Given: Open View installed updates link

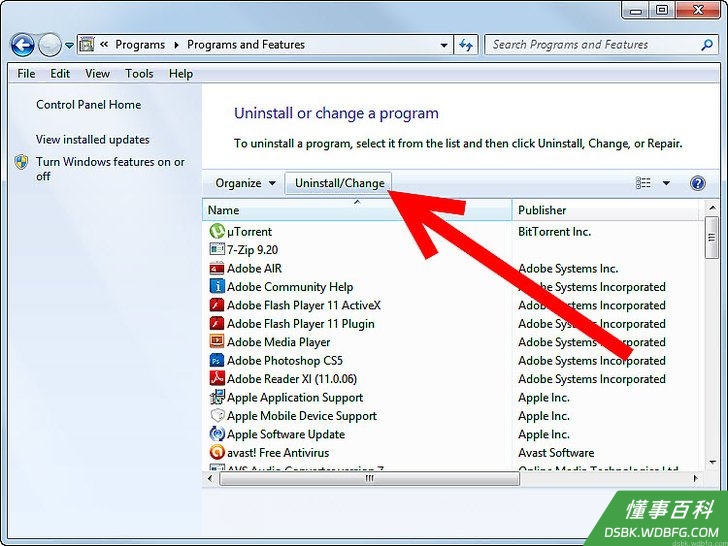Looking at the screenshot, I should [x=93, y=139].
